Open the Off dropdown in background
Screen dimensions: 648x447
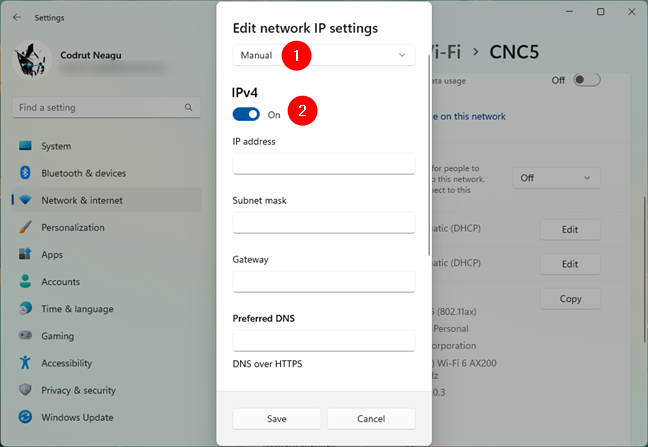tap(556, 178)
